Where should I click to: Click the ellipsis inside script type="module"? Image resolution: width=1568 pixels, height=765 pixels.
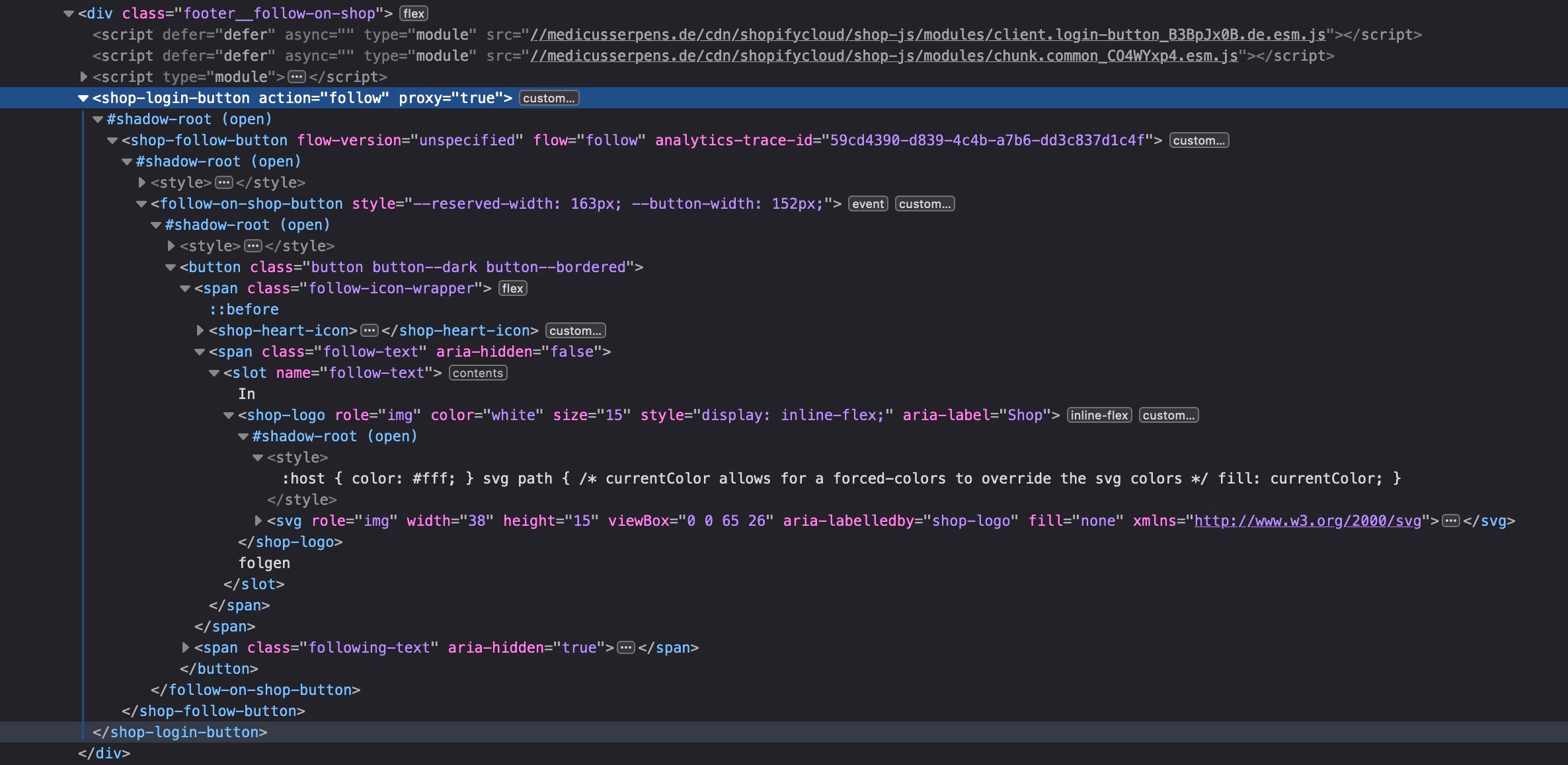(297, 77)
